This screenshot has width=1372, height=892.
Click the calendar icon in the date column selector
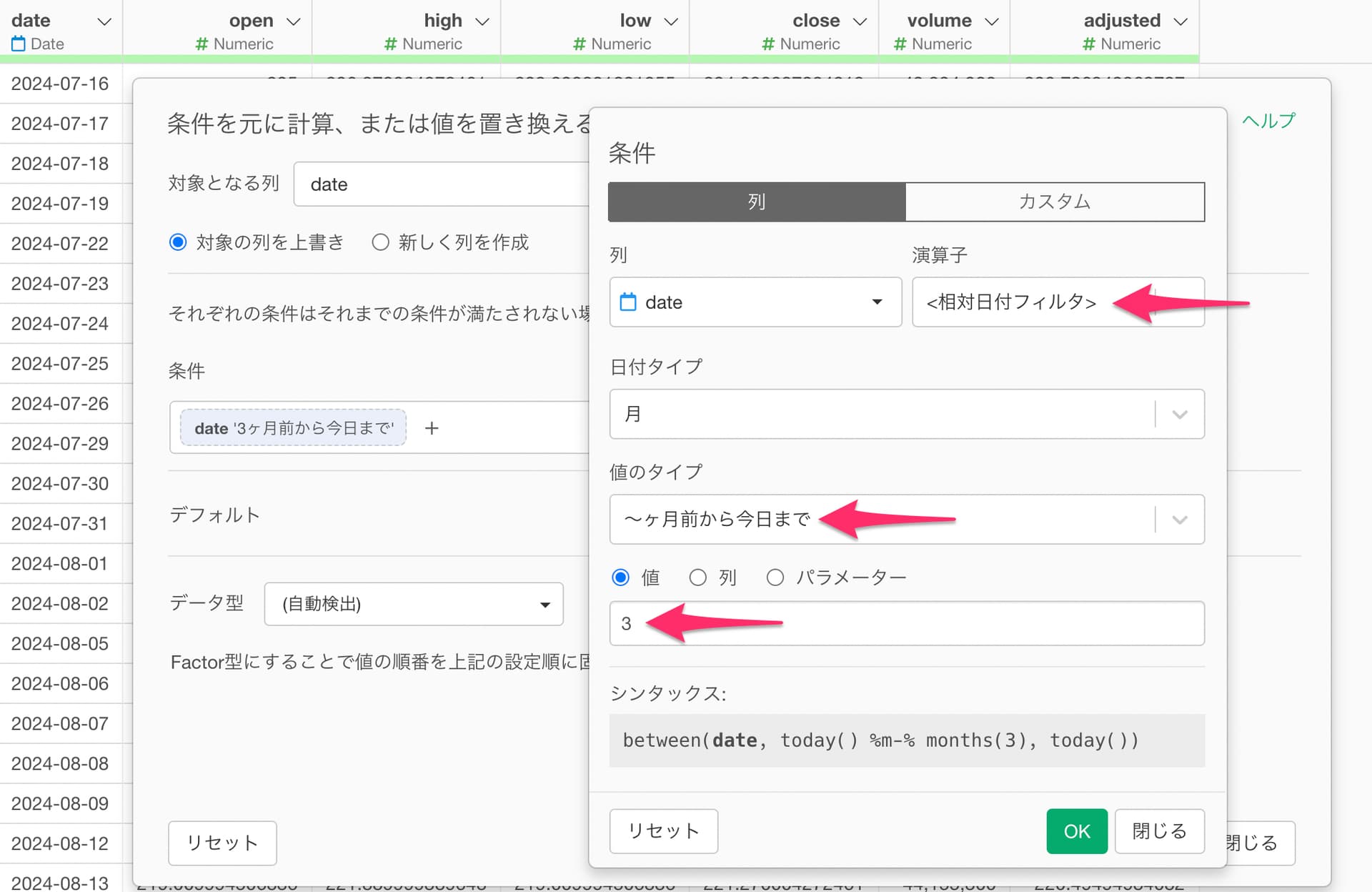click(628, 302)
